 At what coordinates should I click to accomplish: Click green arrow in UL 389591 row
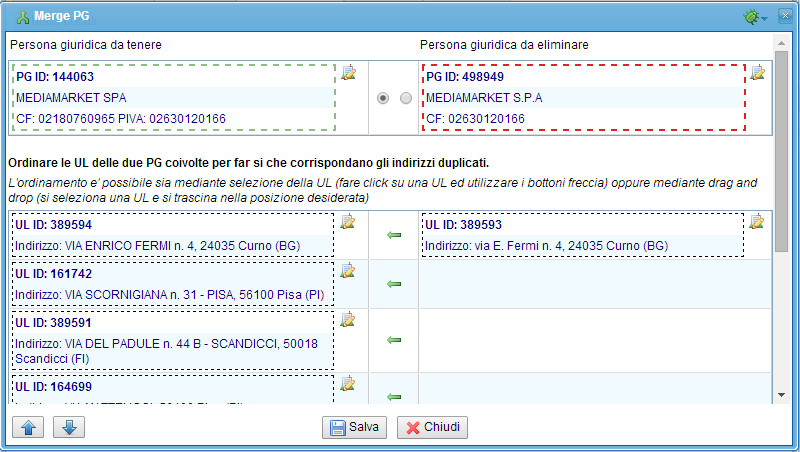click(x=394, y=340)
